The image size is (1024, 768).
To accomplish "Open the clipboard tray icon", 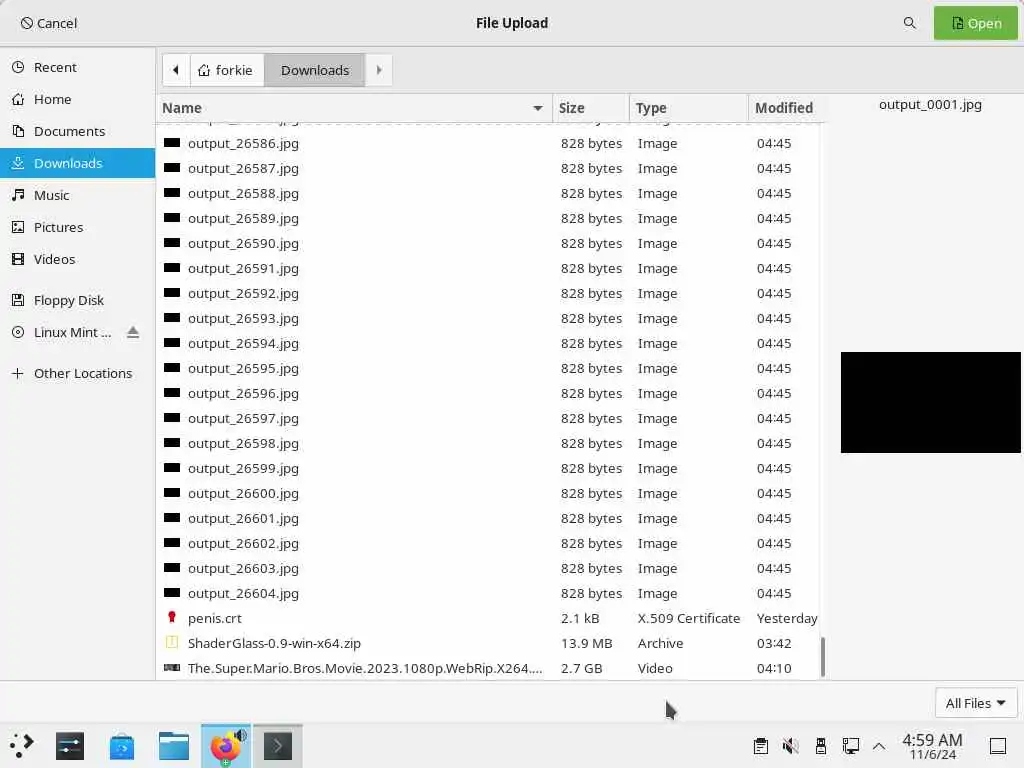I will tap(760, 746).
